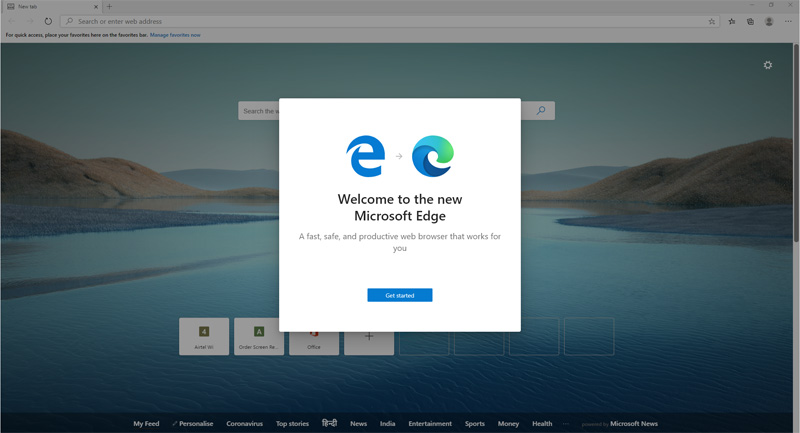Expand more news categories ellipsis
Viewport: 800px width, 433px height.
pos(566,424)
